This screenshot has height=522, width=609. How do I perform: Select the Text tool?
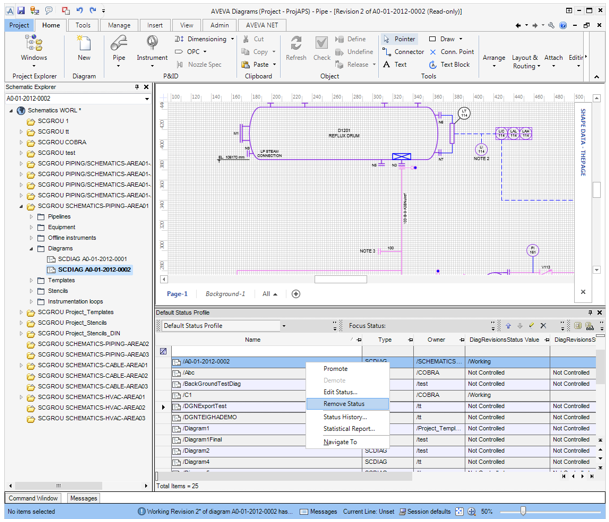tap(395, 64)
